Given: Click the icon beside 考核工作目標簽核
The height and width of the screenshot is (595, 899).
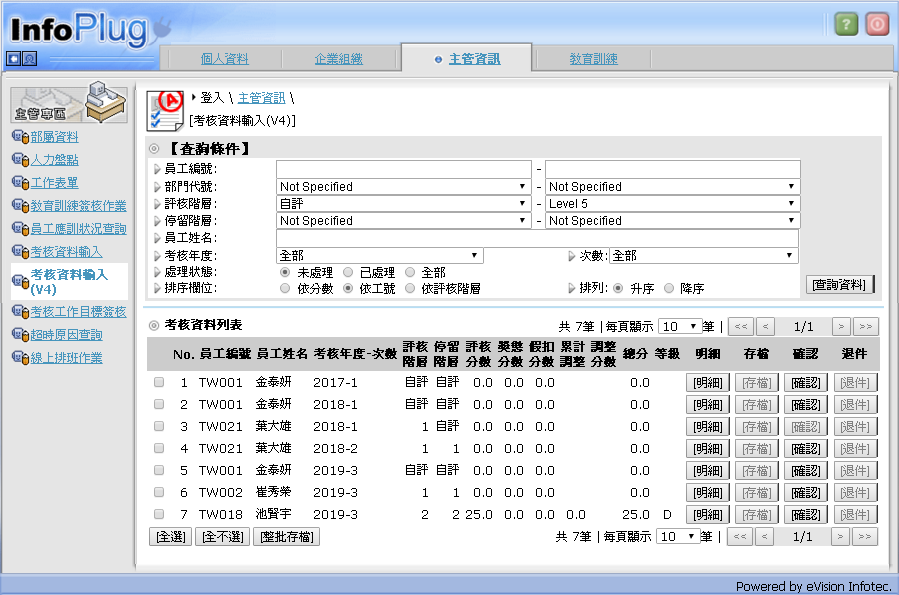Looking at the screenshot, I should coord(20,312).
